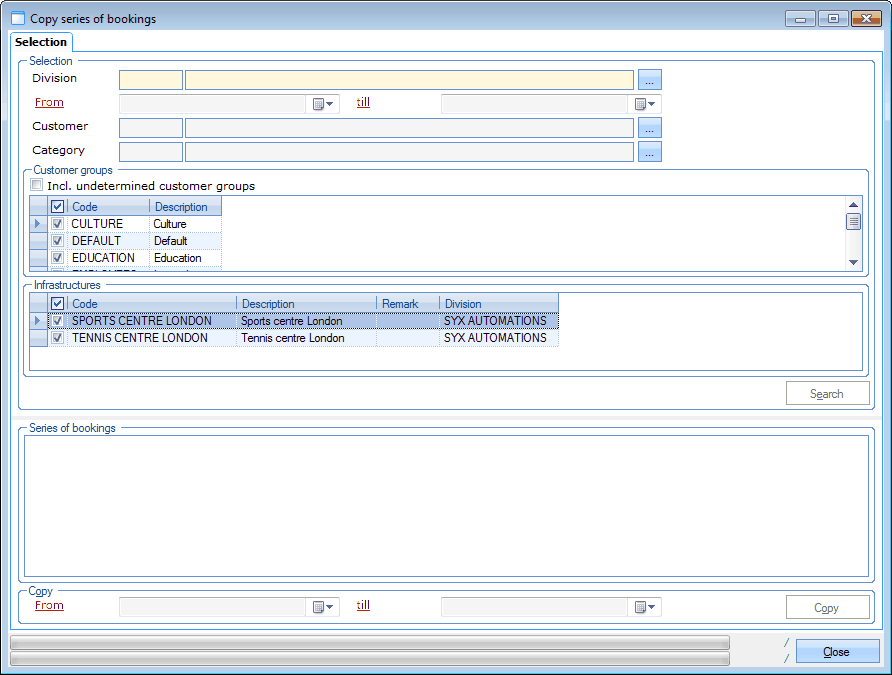
Task: Expand the CULTURE row indicator arrow
Action: pos(38,224)
